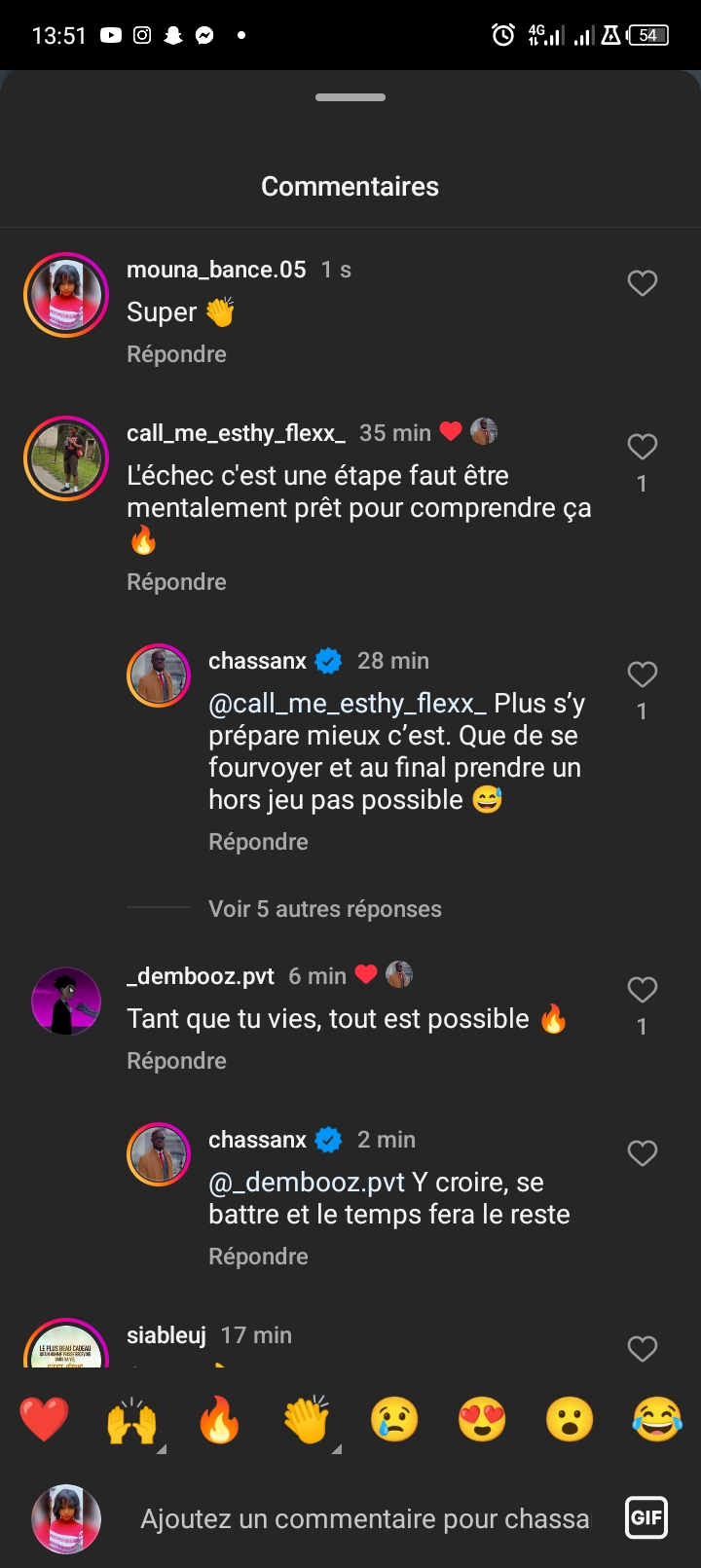Choose the clapping hands emoji reaction

click(x=307, y=1420)
